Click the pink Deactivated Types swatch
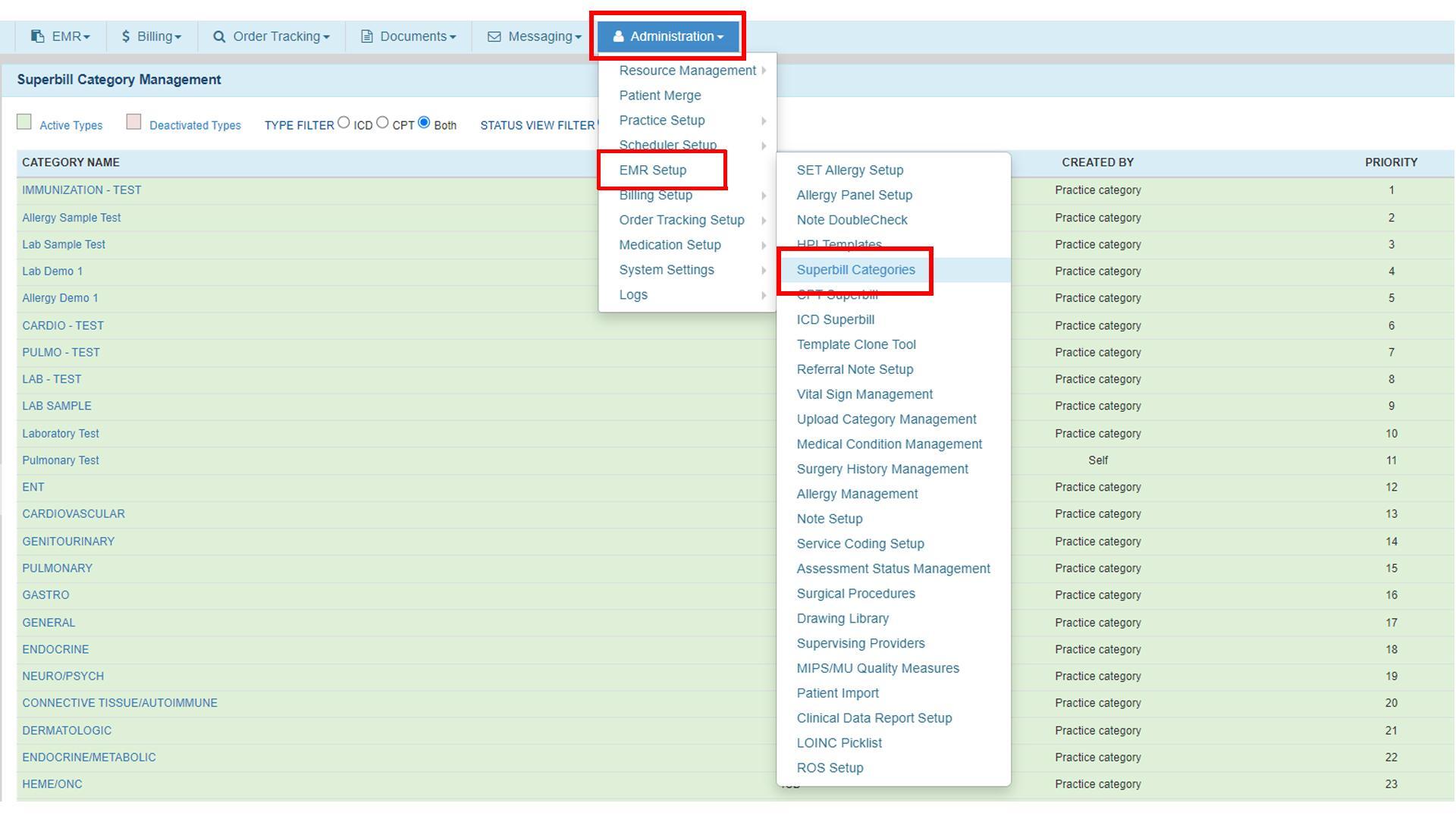The image size is (1456, 819). [133, 122]
